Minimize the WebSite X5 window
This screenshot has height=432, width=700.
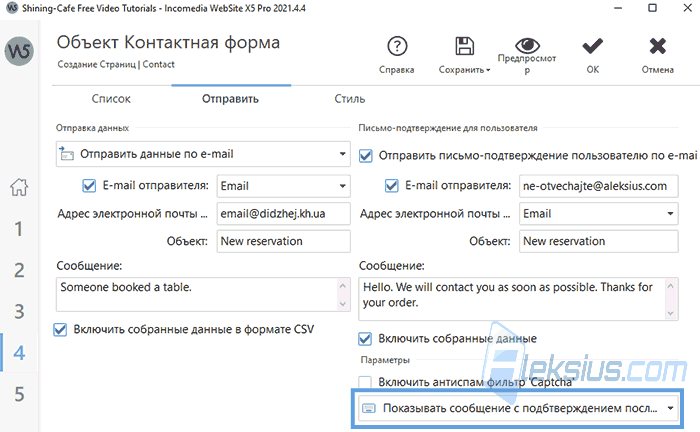pos(618,8)
